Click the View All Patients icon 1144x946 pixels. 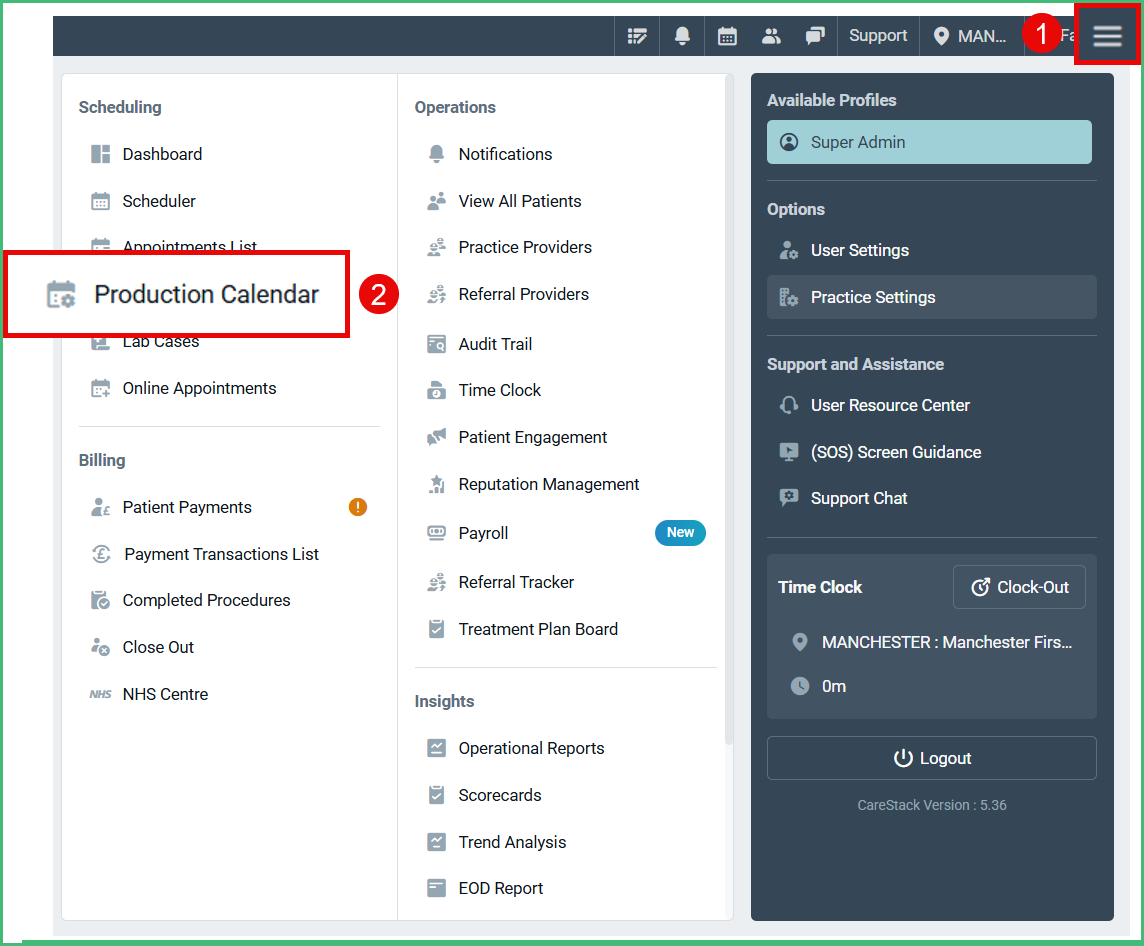click(x=436, y=201)
